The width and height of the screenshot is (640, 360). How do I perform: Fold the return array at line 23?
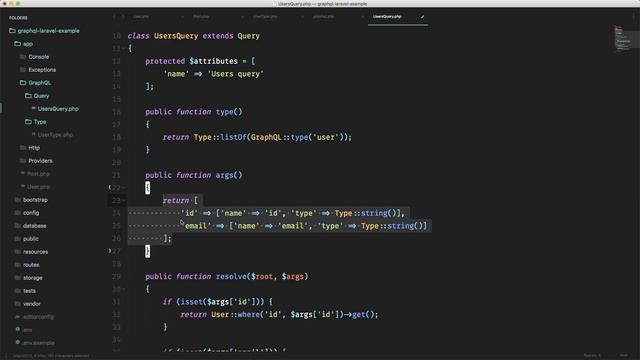(x=124, y=200)
